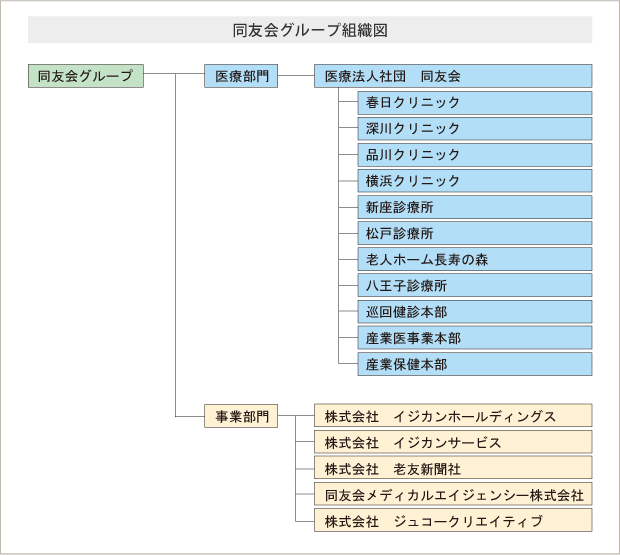Click 株式会社 ジュコークリエイティブ box

point(453,521)
